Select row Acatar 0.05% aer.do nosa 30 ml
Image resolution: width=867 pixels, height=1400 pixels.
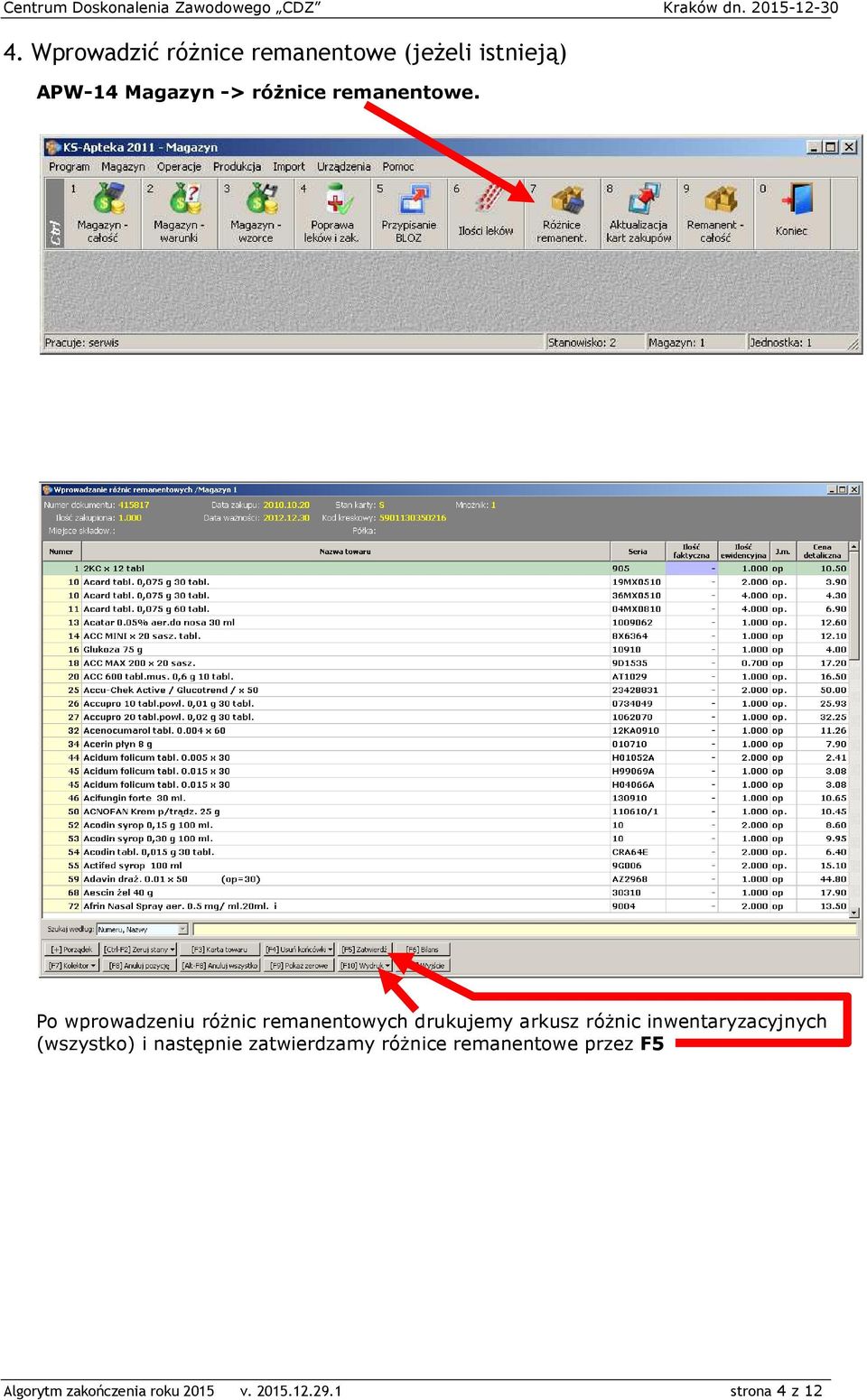pyautogui.click(x=446, y=623)
